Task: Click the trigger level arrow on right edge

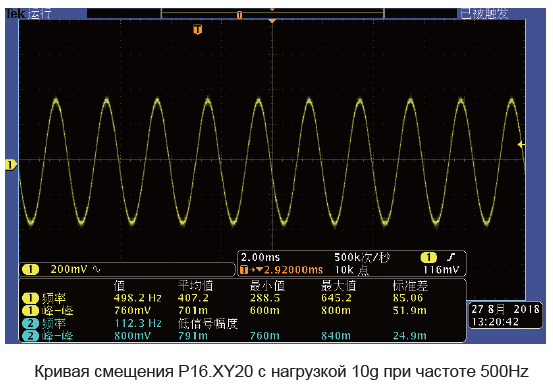Action: (521, 145)
